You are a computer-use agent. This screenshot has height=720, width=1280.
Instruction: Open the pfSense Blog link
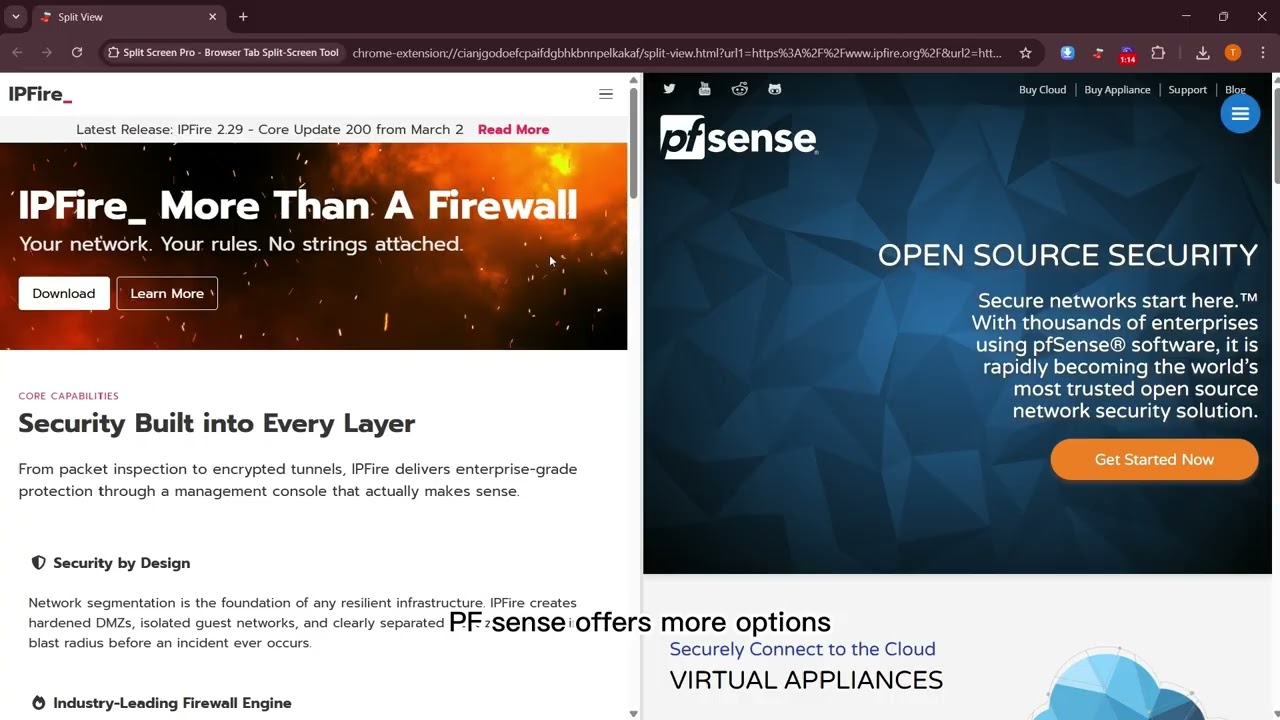click(x=1235, y=90)
